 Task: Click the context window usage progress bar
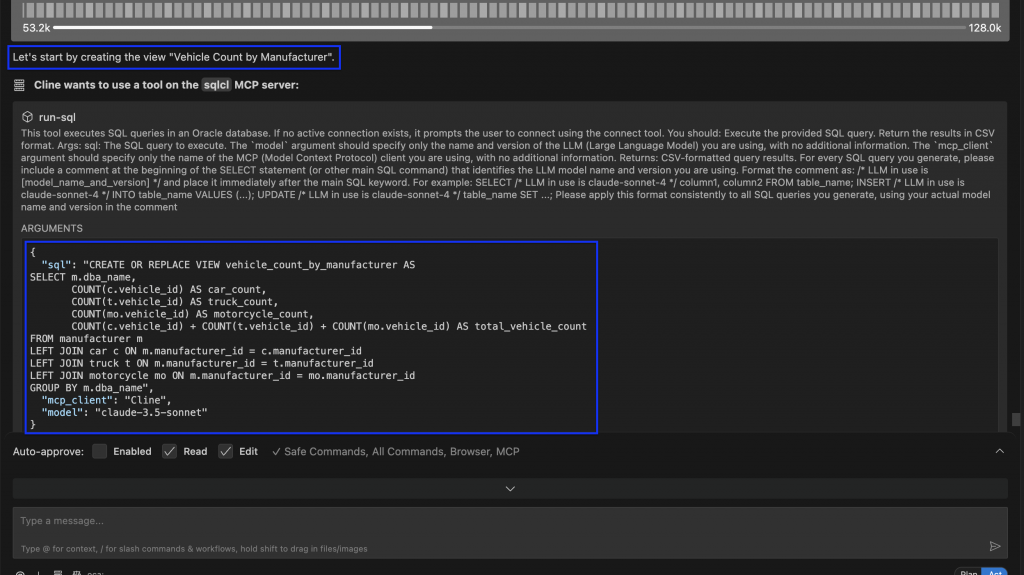coord(509,27)
